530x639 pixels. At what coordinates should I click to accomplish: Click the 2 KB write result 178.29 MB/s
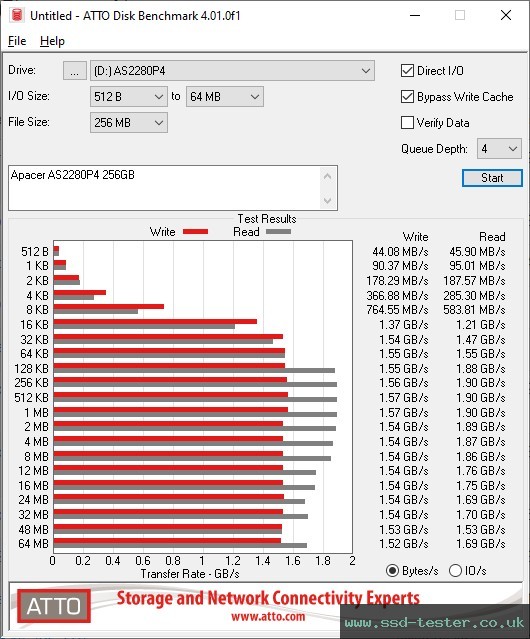click(x=398, y=281)
